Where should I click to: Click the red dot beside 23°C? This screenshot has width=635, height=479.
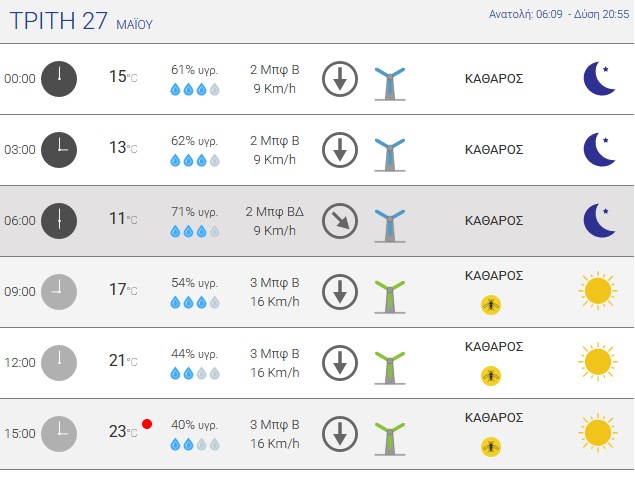coord(147,424)
